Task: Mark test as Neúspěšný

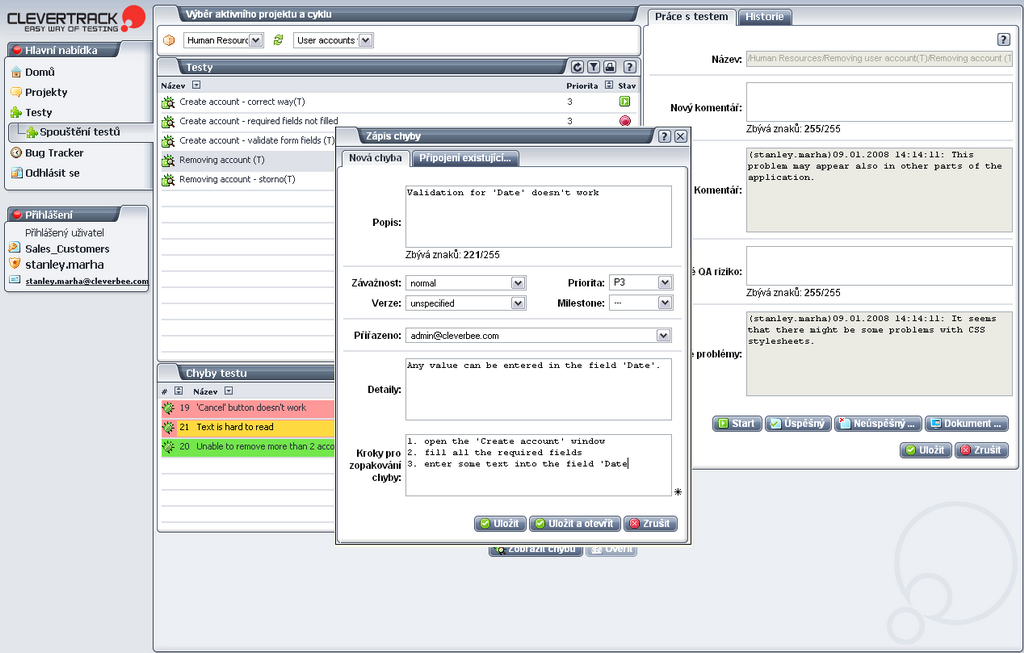Action: (x=879, y=424)
